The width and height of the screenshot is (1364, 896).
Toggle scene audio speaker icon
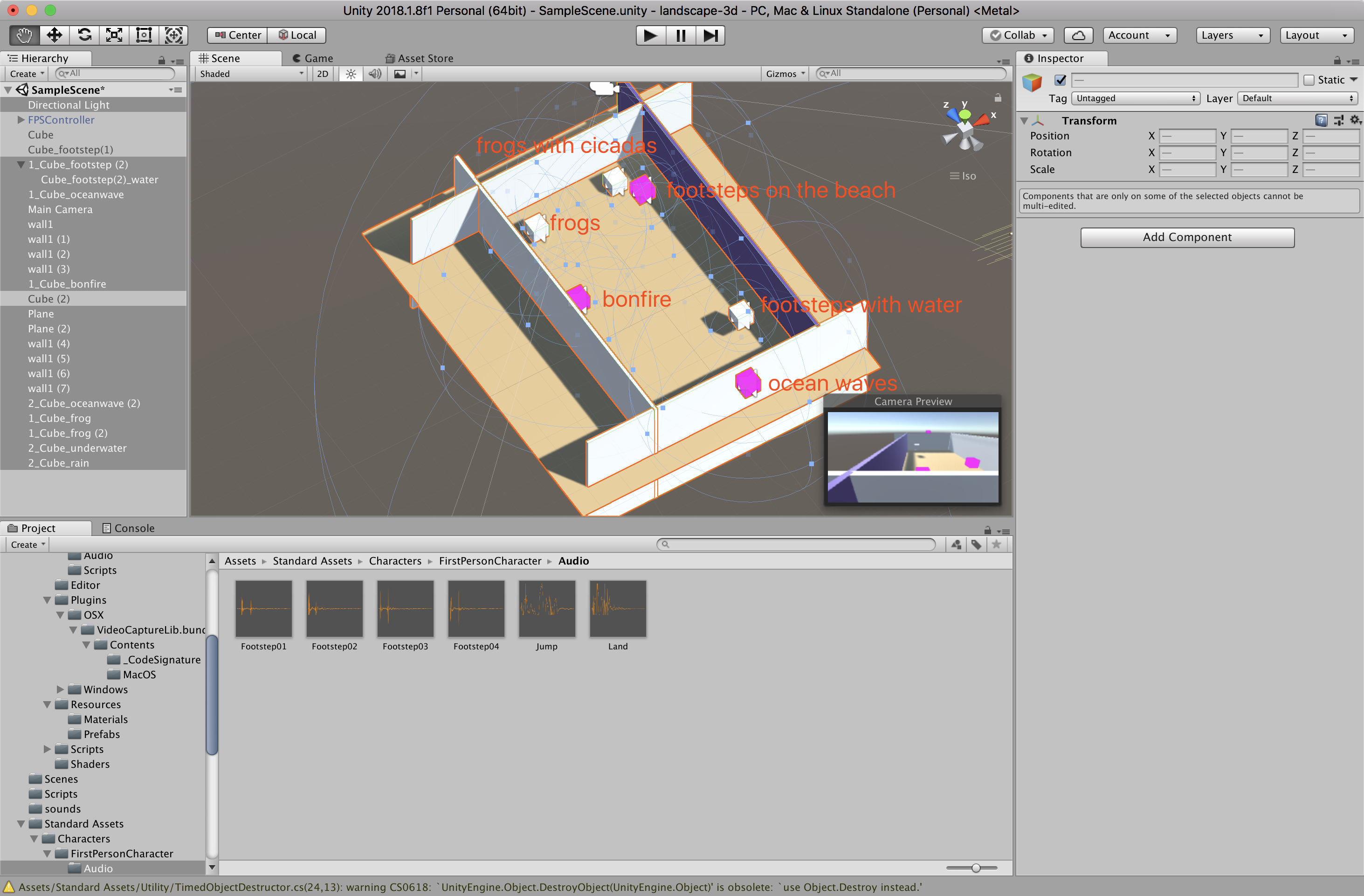pos(375,74)
